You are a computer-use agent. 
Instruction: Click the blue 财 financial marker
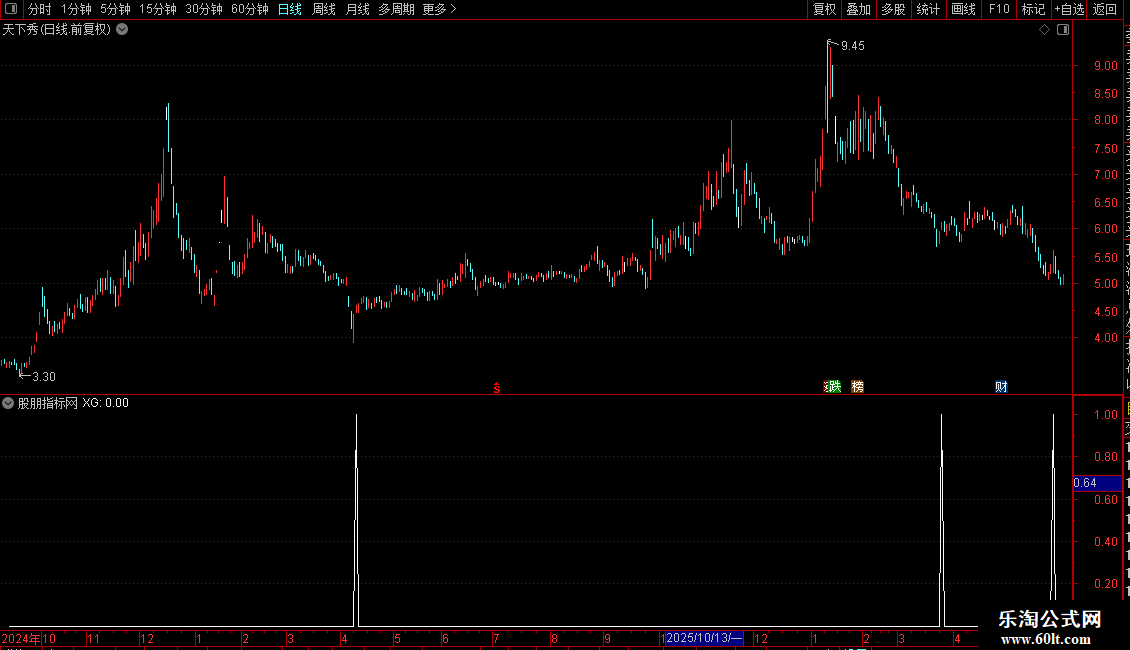click(1001, 387)
